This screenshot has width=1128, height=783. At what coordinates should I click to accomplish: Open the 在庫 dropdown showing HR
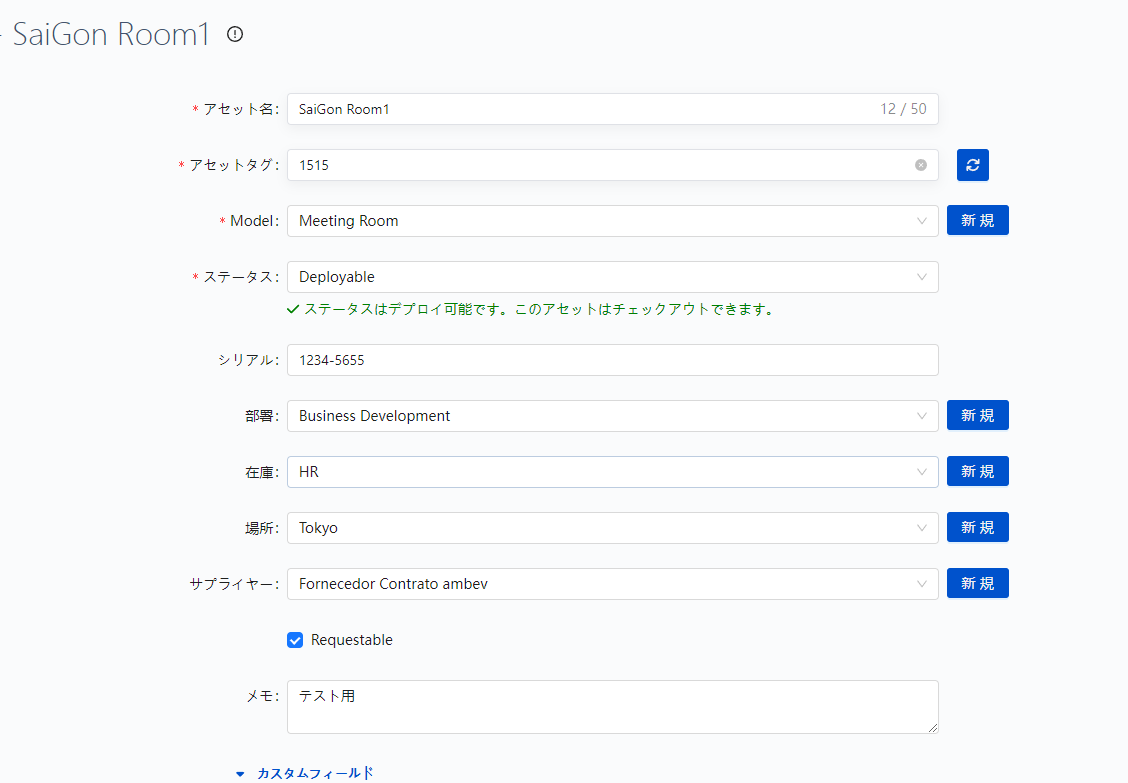click(611, 472)
